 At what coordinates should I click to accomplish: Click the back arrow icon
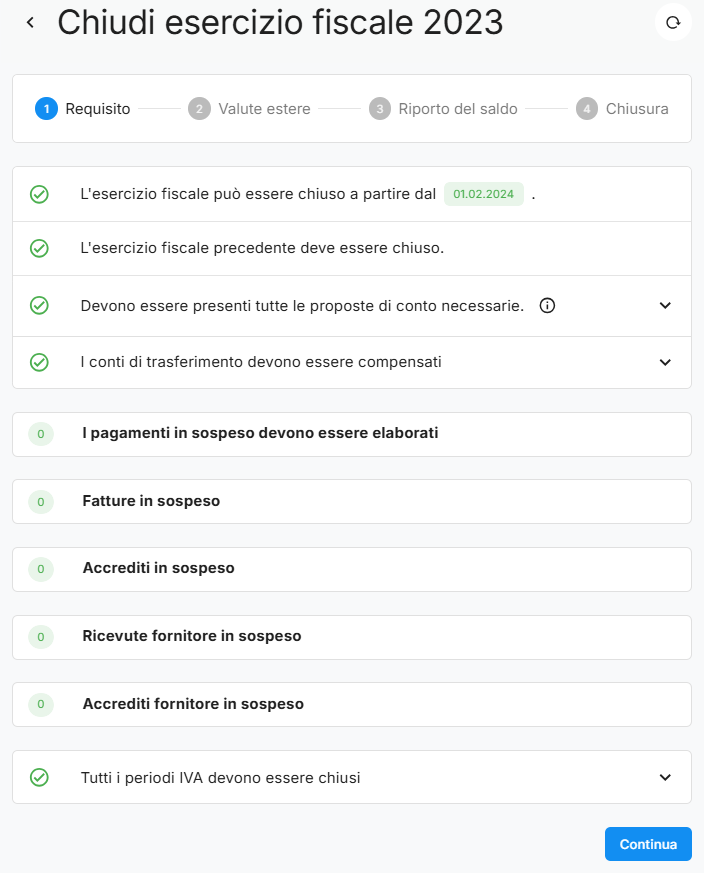(x=30, y=22)
